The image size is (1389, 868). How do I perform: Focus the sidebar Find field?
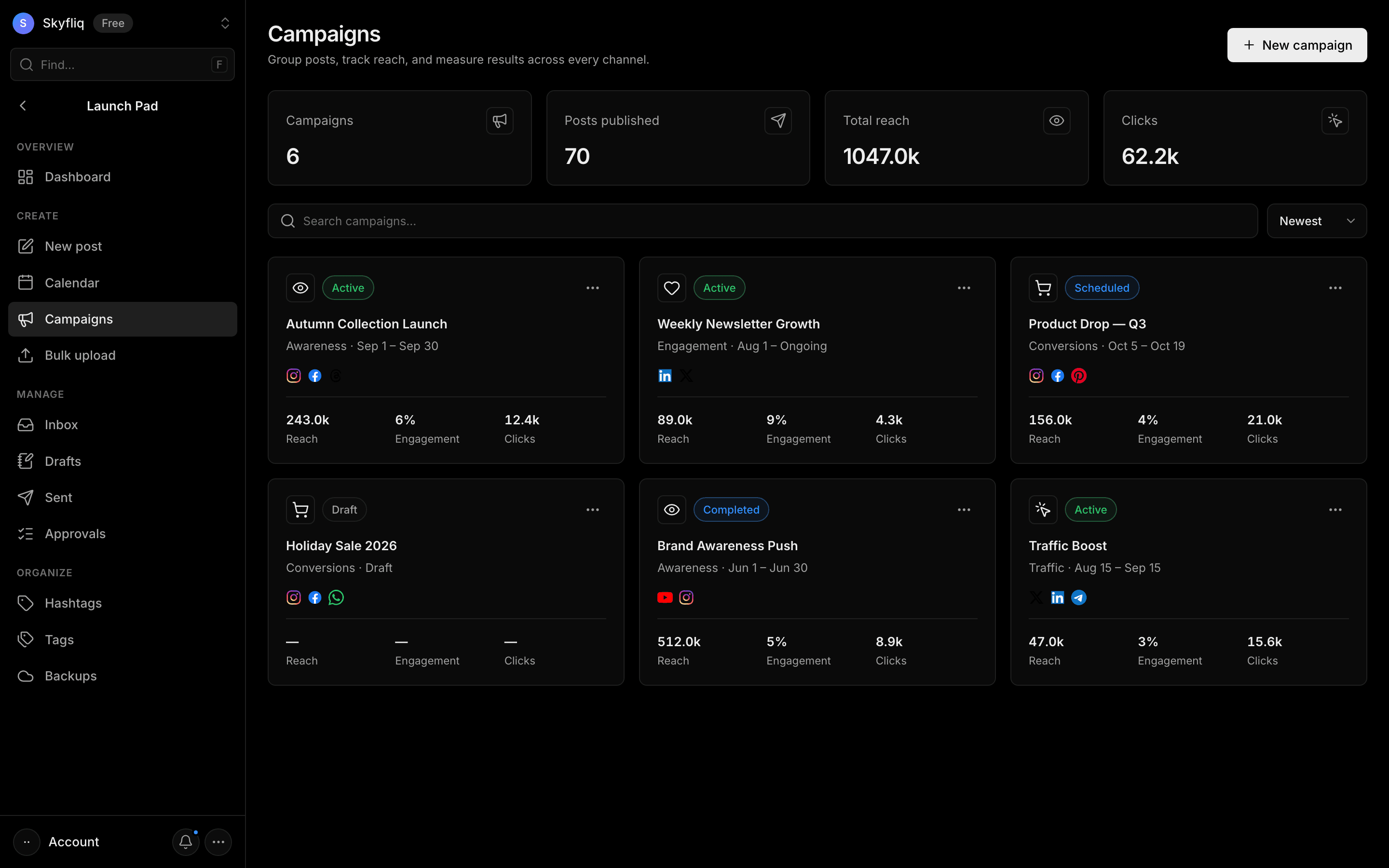point(122,64)
